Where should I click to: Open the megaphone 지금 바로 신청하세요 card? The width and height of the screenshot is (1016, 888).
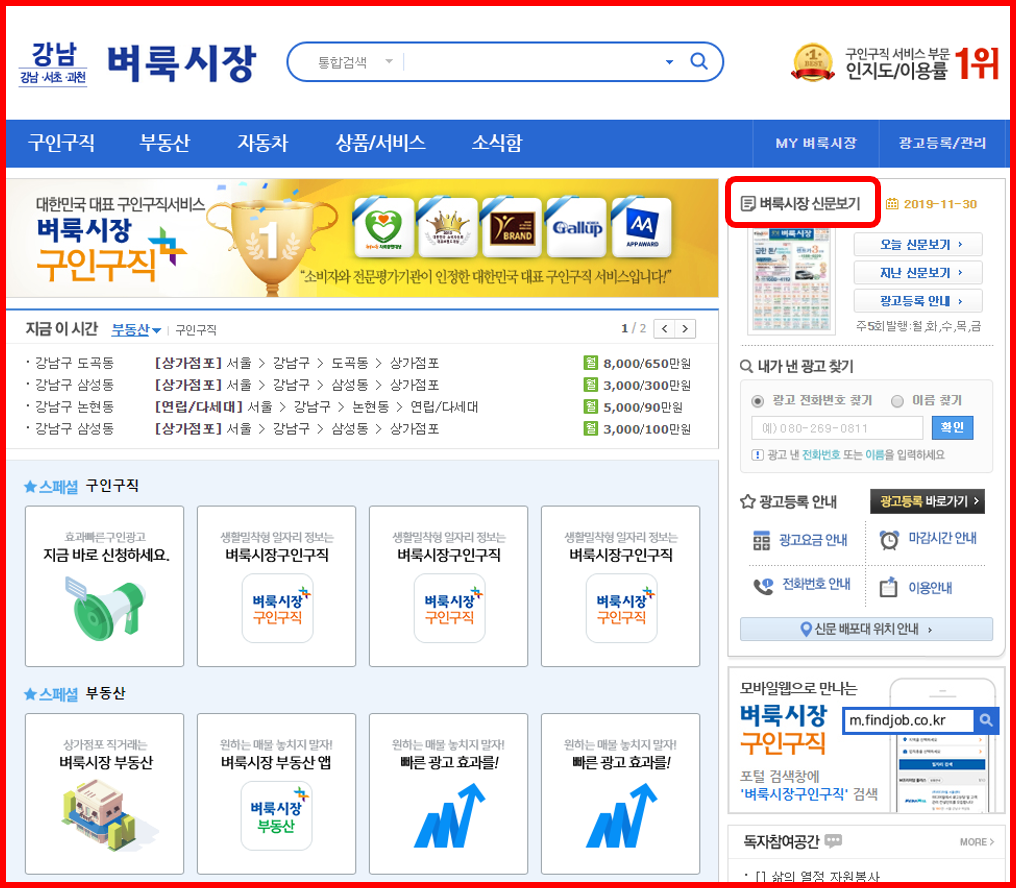[x=104, y=587]
